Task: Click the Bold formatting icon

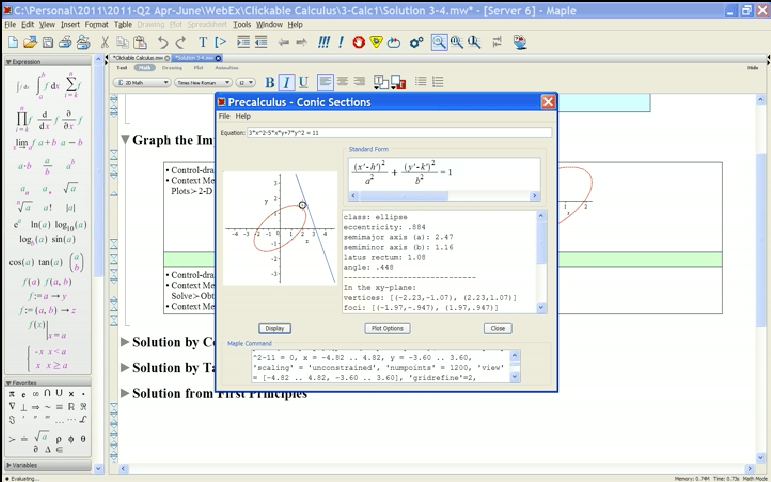Action: [269, 83]
